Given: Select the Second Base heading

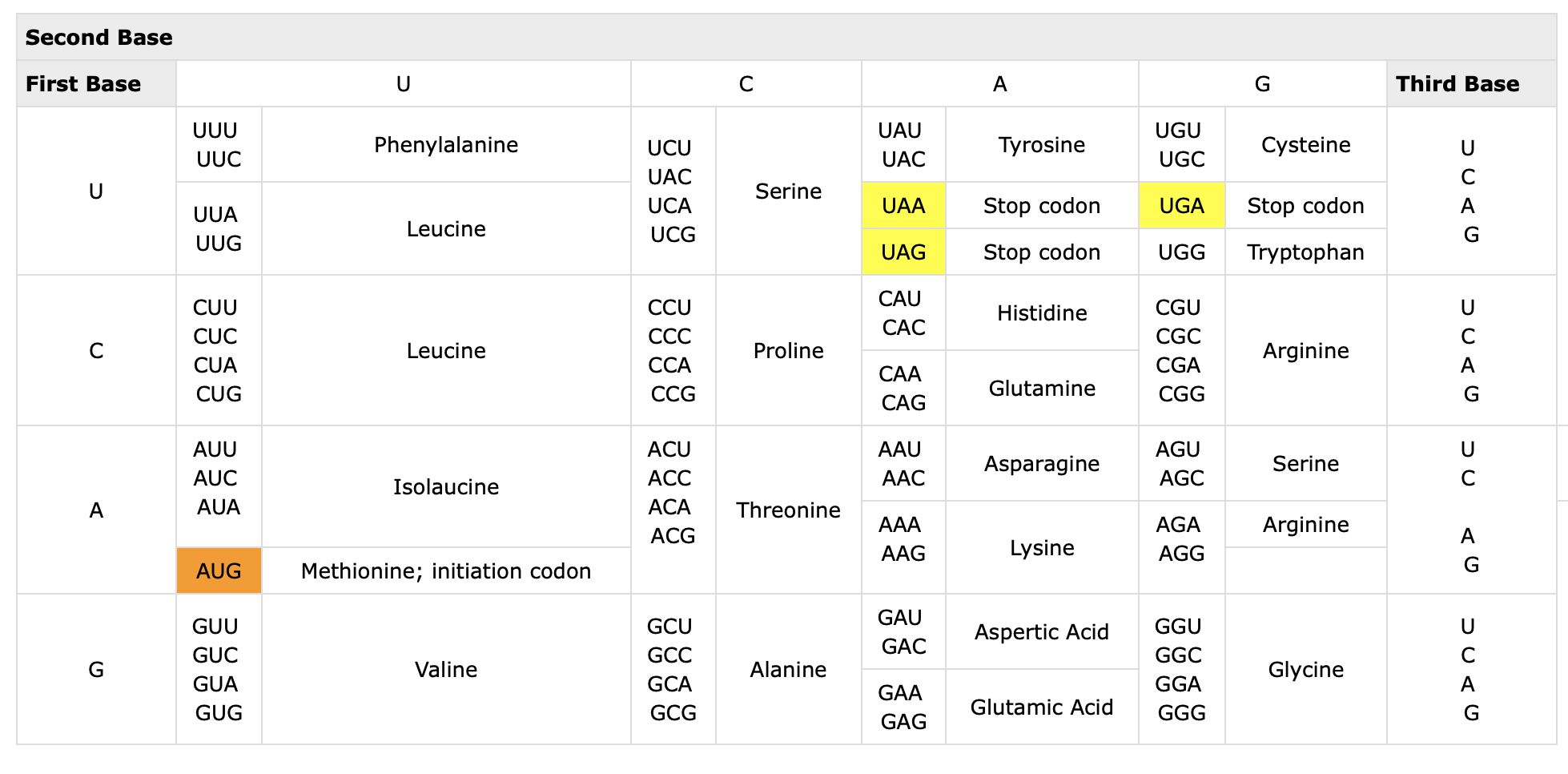Looking at the screenshot, I should point(99,38).
